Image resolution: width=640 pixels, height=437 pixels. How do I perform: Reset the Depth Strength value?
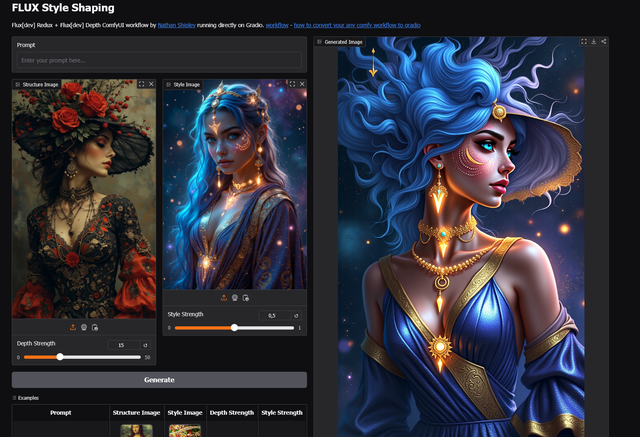pos(145,345)
